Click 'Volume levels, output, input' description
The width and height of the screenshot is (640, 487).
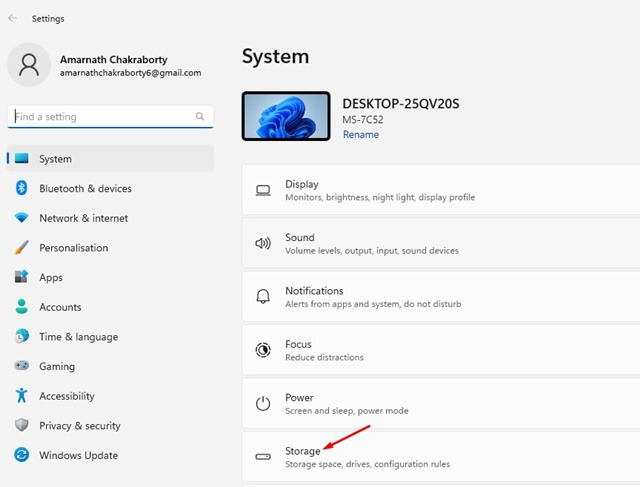click(372, 250)
